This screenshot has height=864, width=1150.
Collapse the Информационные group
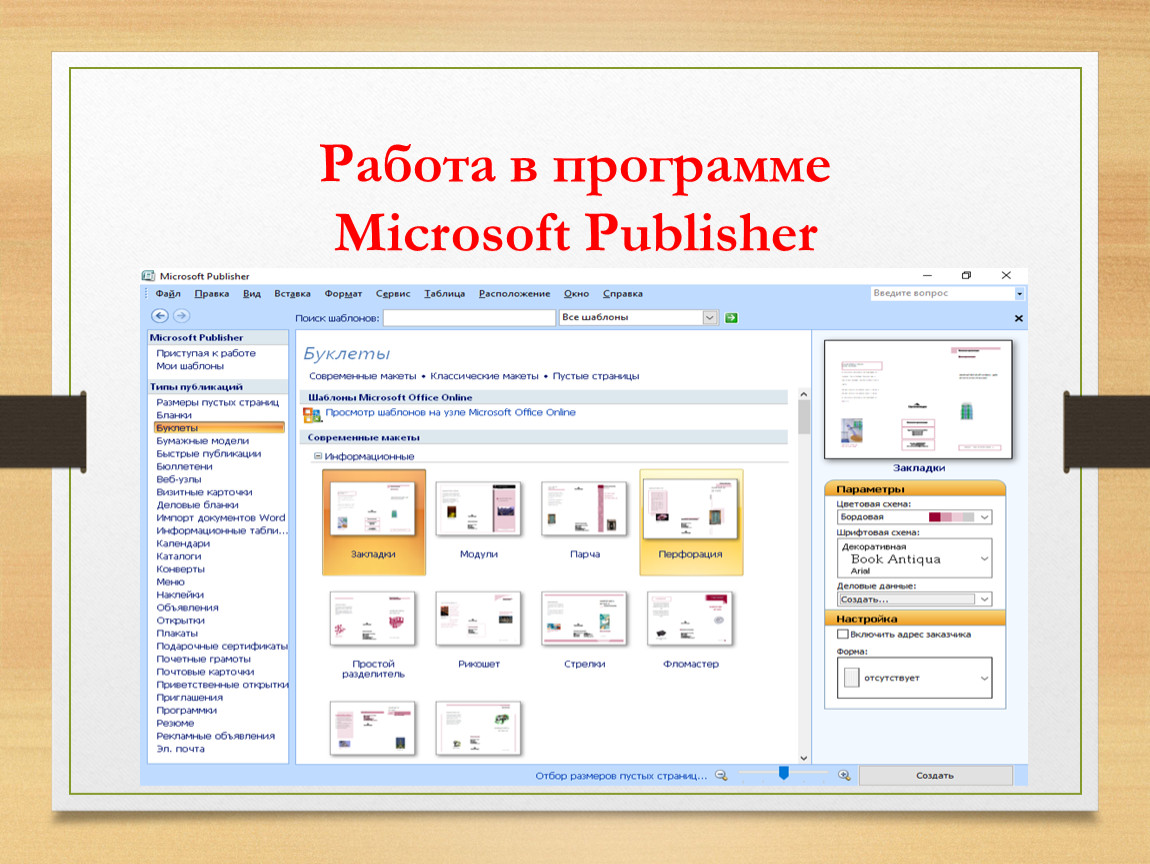point(318,456)
